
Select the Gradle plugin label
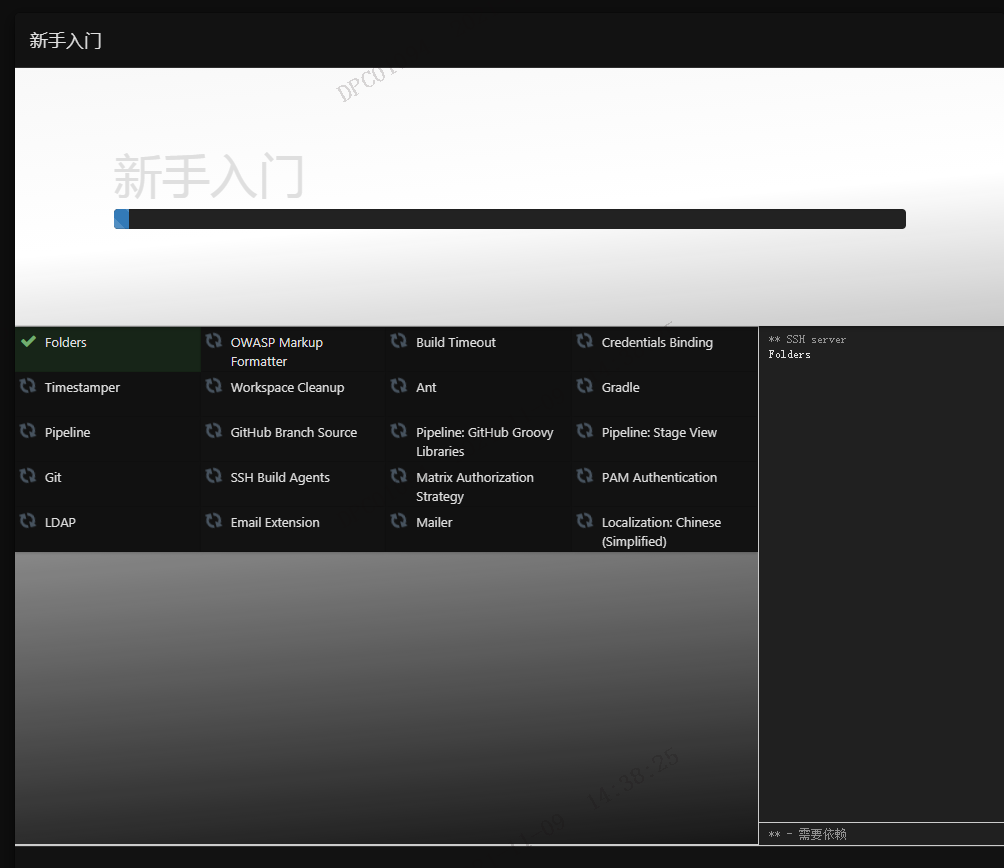click(x=620, y=387)
